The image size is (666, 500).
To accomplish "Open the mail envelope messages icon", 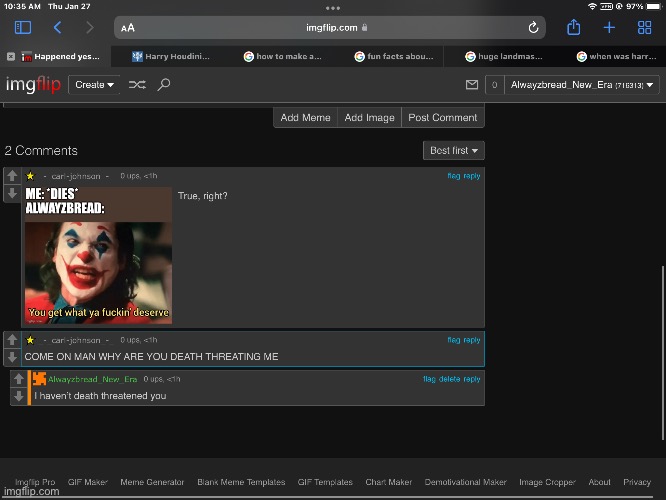I will [x=472, y=85].
